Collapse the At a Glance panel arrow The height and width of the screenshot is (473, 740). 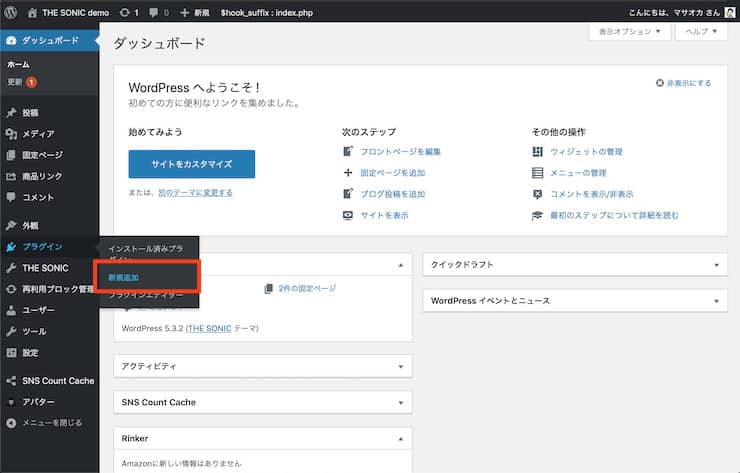pos(401,265)
